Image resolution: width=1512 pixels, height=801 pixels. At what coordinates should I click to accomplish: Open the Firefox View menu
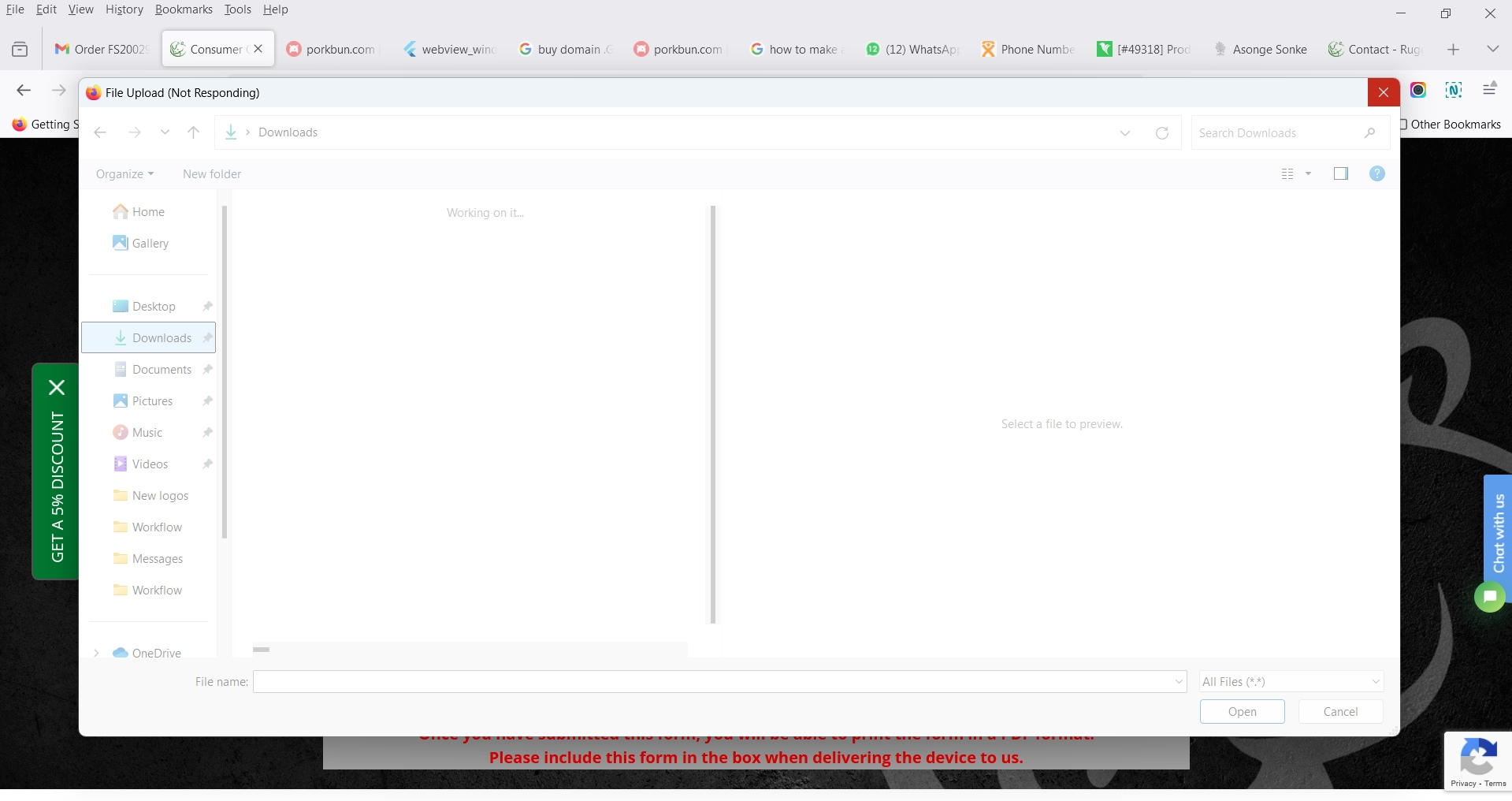[80, 9]
